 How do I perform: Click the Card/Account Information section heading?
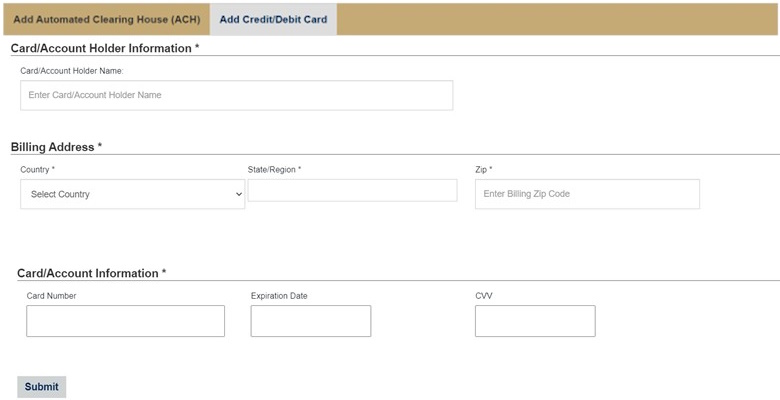[91, 273]
